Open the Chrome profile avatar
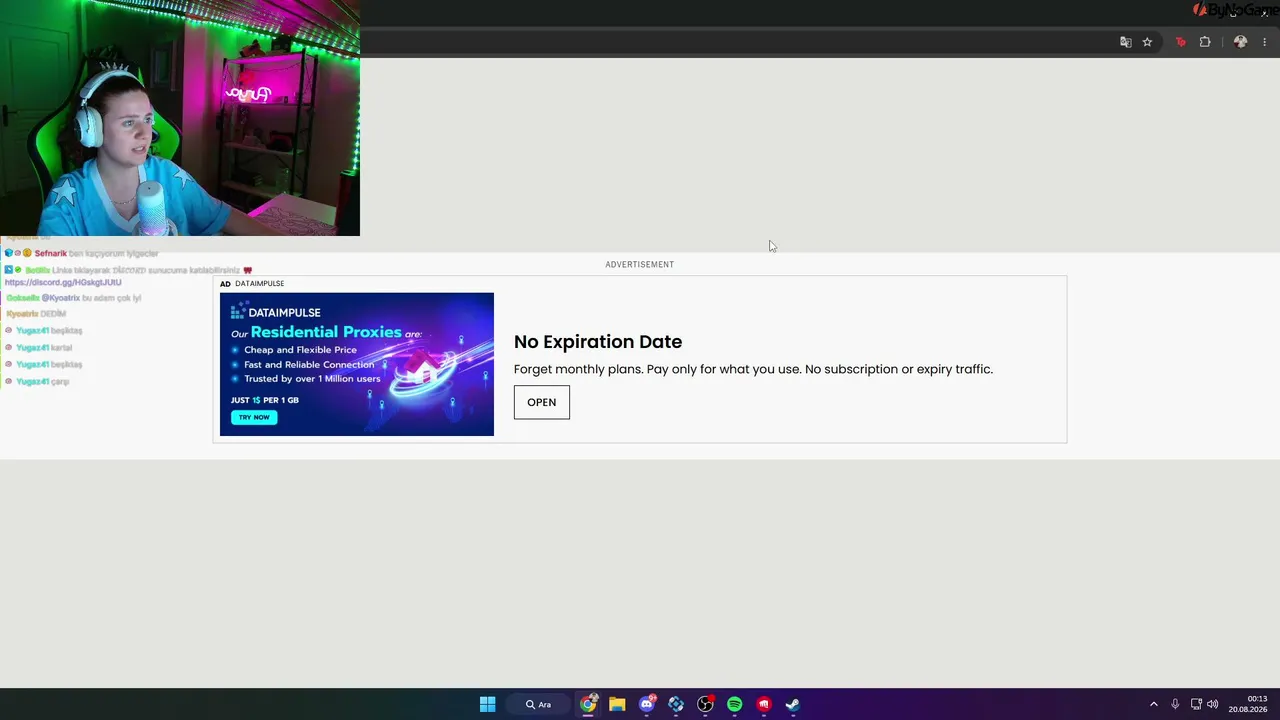The image size is (1280, 720). click(x=1240, y=42)
